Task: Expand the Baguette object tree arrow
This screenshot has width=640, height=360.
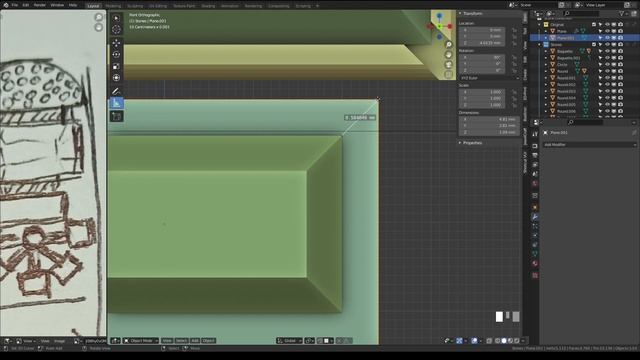Action: pos(546,51)
